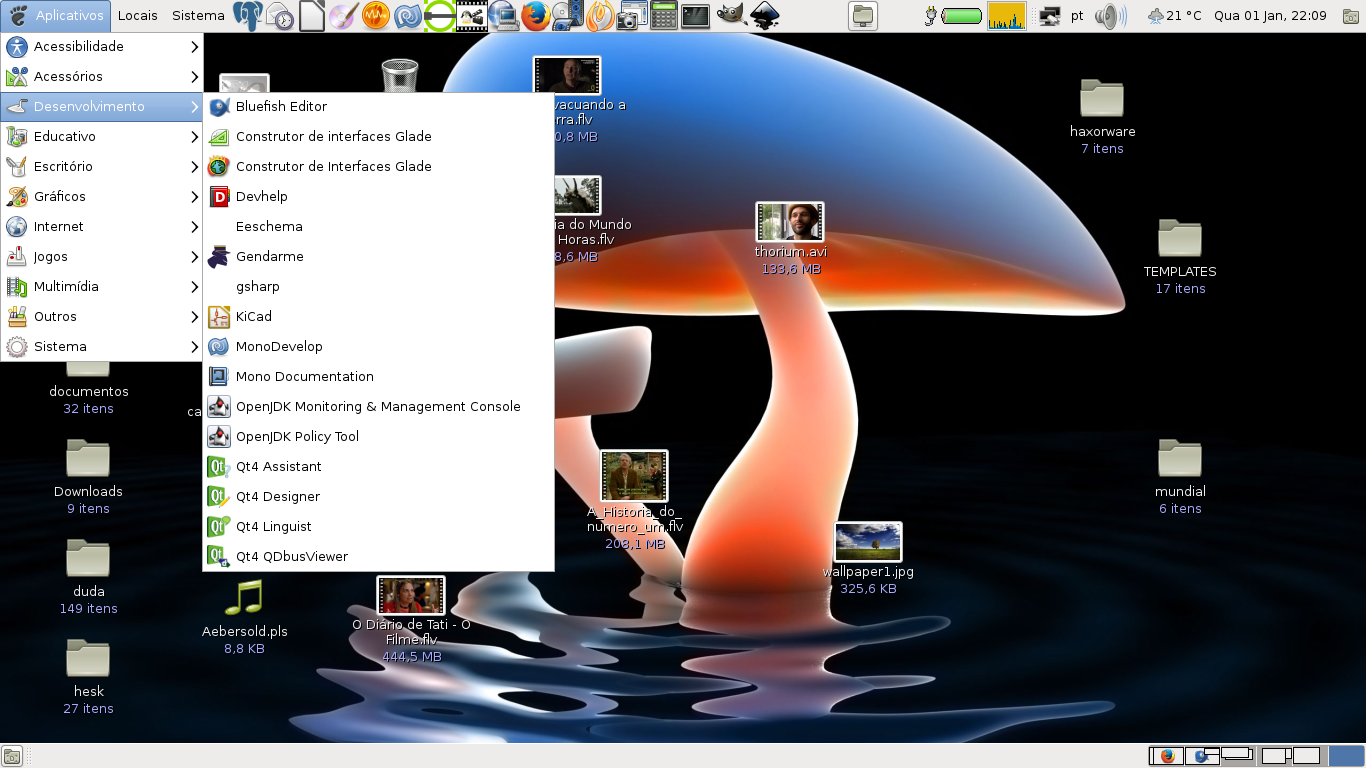Launch Firefox from the top panel

coord(536,16)
